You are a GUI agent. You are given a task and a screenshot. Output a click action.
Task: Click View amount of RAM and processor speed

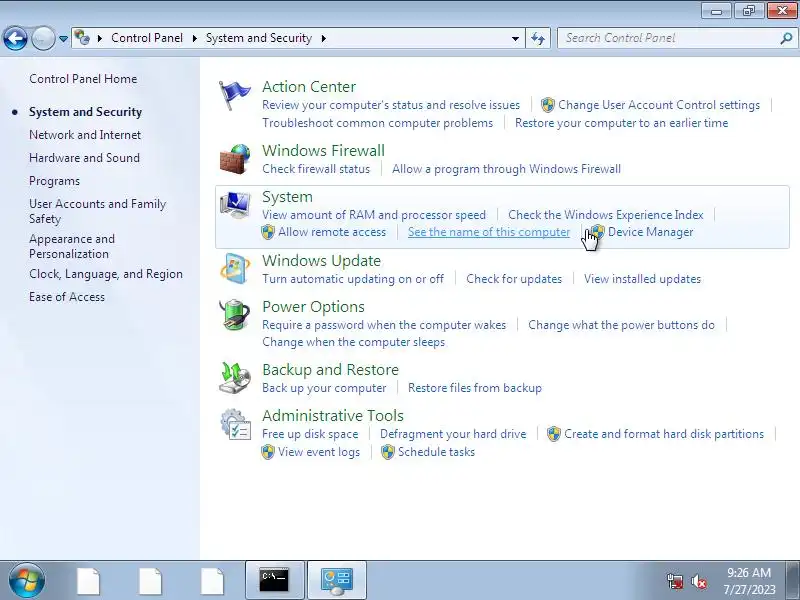pyautogui.click(x=374, y=215)
